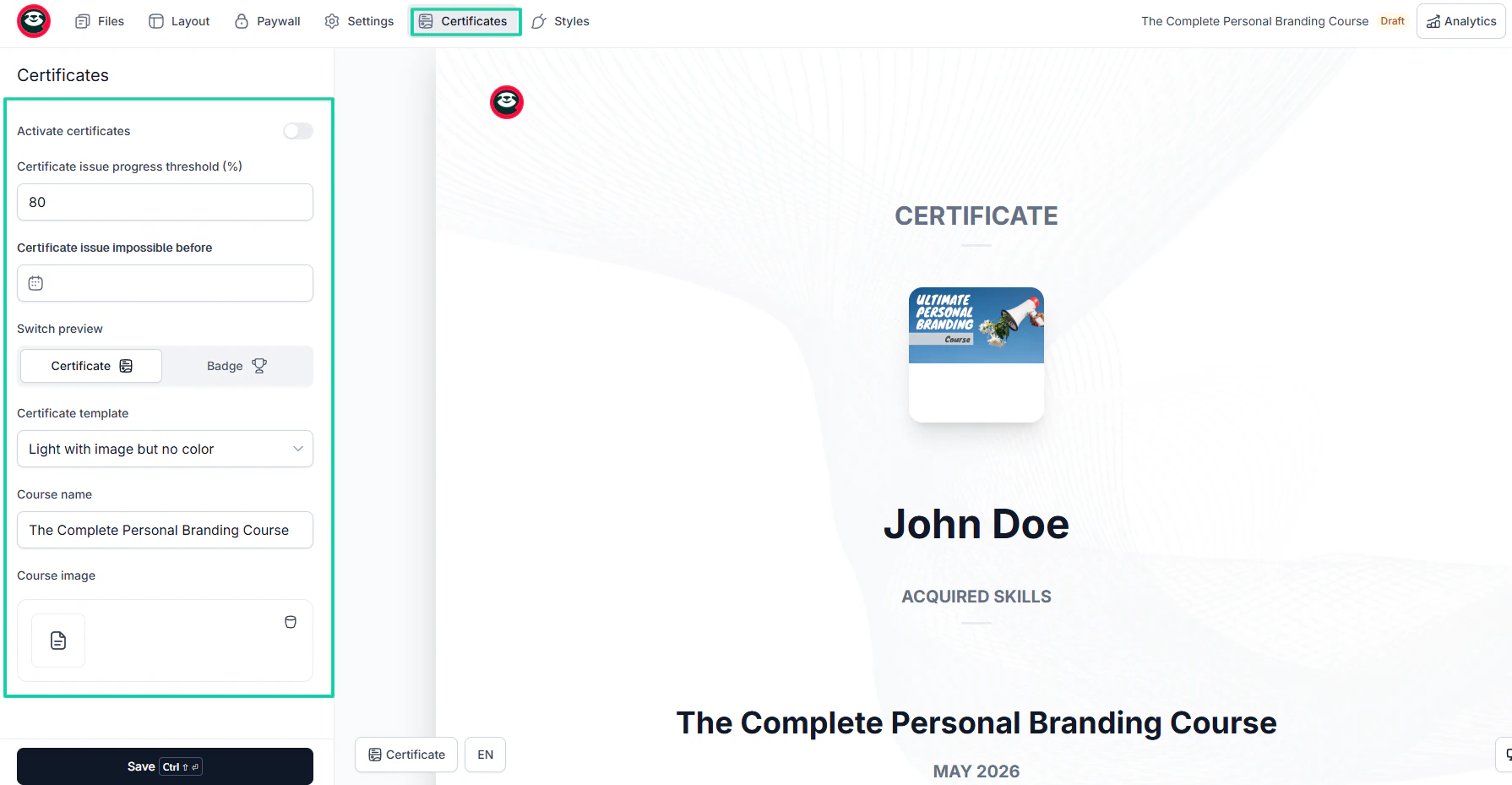Click the course image file placeholder
The image size is (1512, 785).
58,641
